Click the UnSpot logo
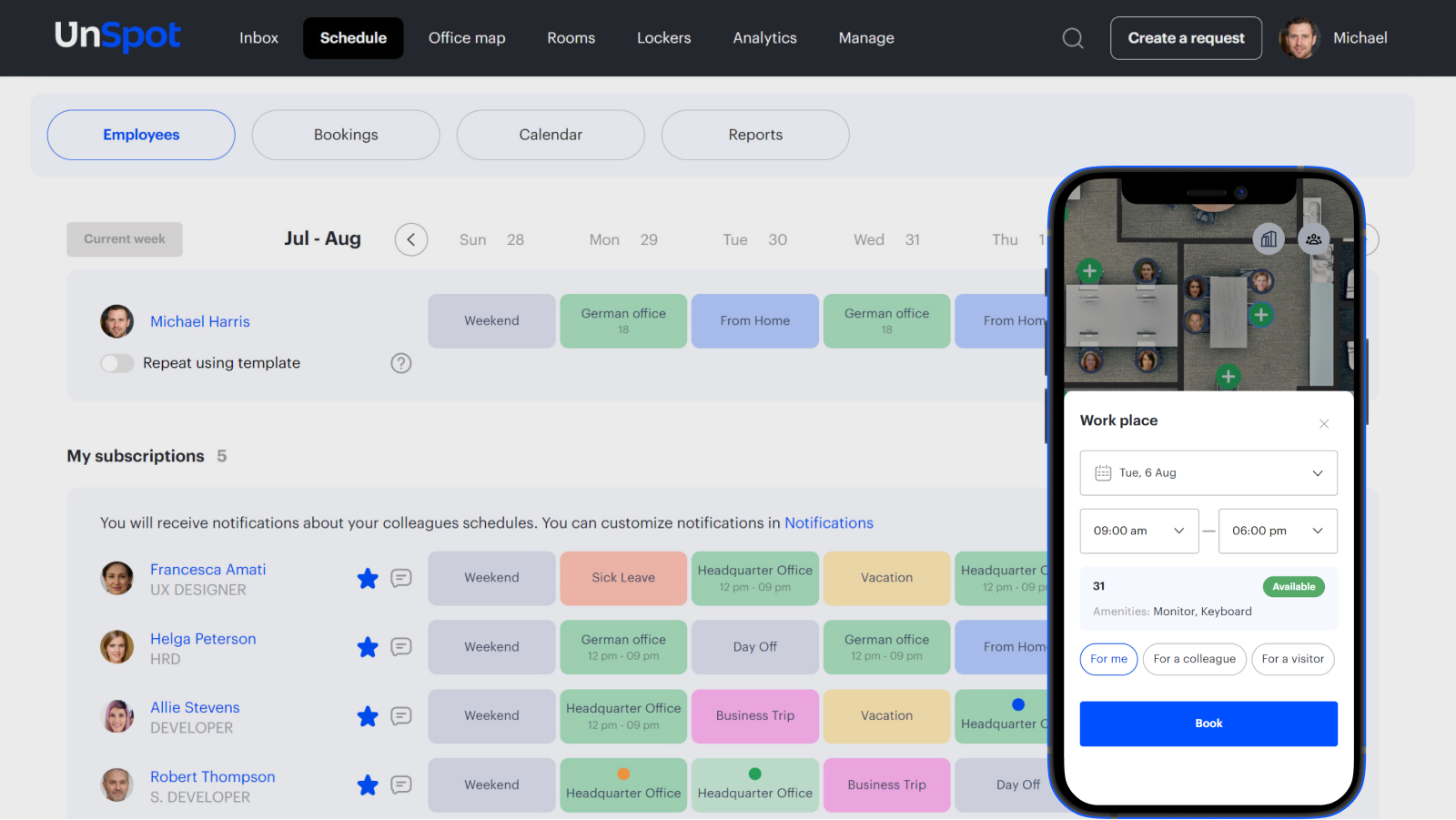Screen dimensions: 1456x820 (x=117, y=36)
